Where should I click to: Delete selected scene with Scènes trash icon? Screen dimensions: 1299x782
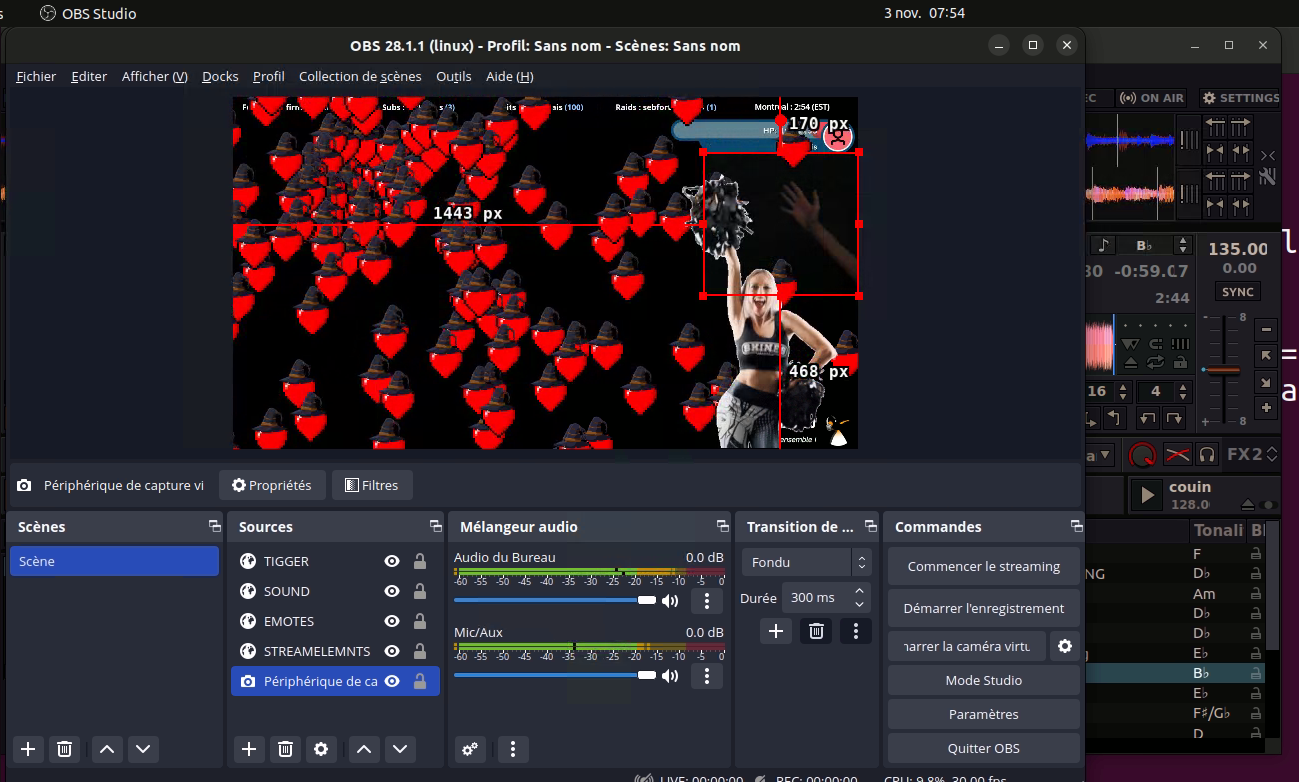pyautogui.click(x=64, y=748)
